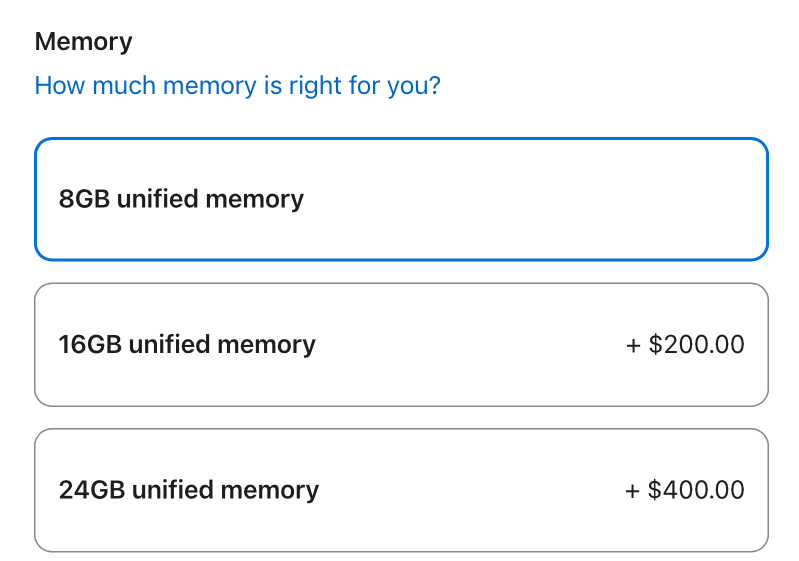This screenshot has width=799, height=561.
Task: Click the "+ $400.00" price on the 24GB card
Action: tap(685, 490)
